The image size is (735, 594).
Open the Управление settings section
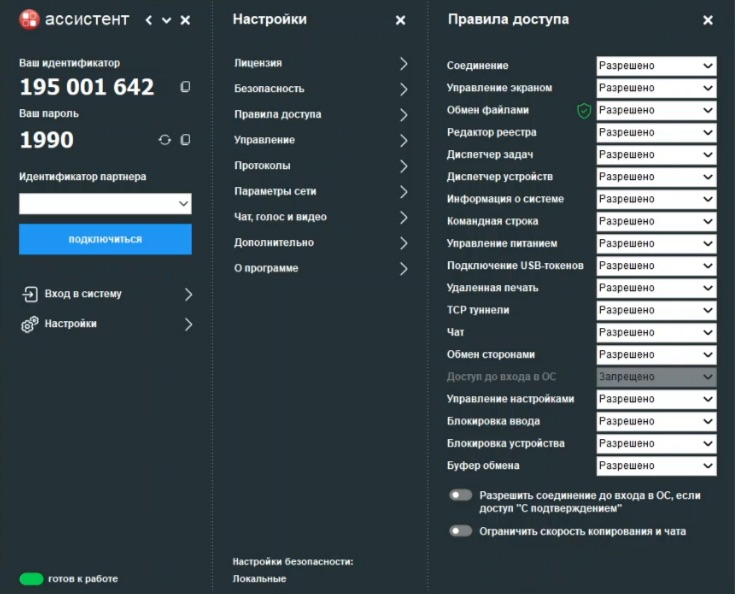pos(321,140)
